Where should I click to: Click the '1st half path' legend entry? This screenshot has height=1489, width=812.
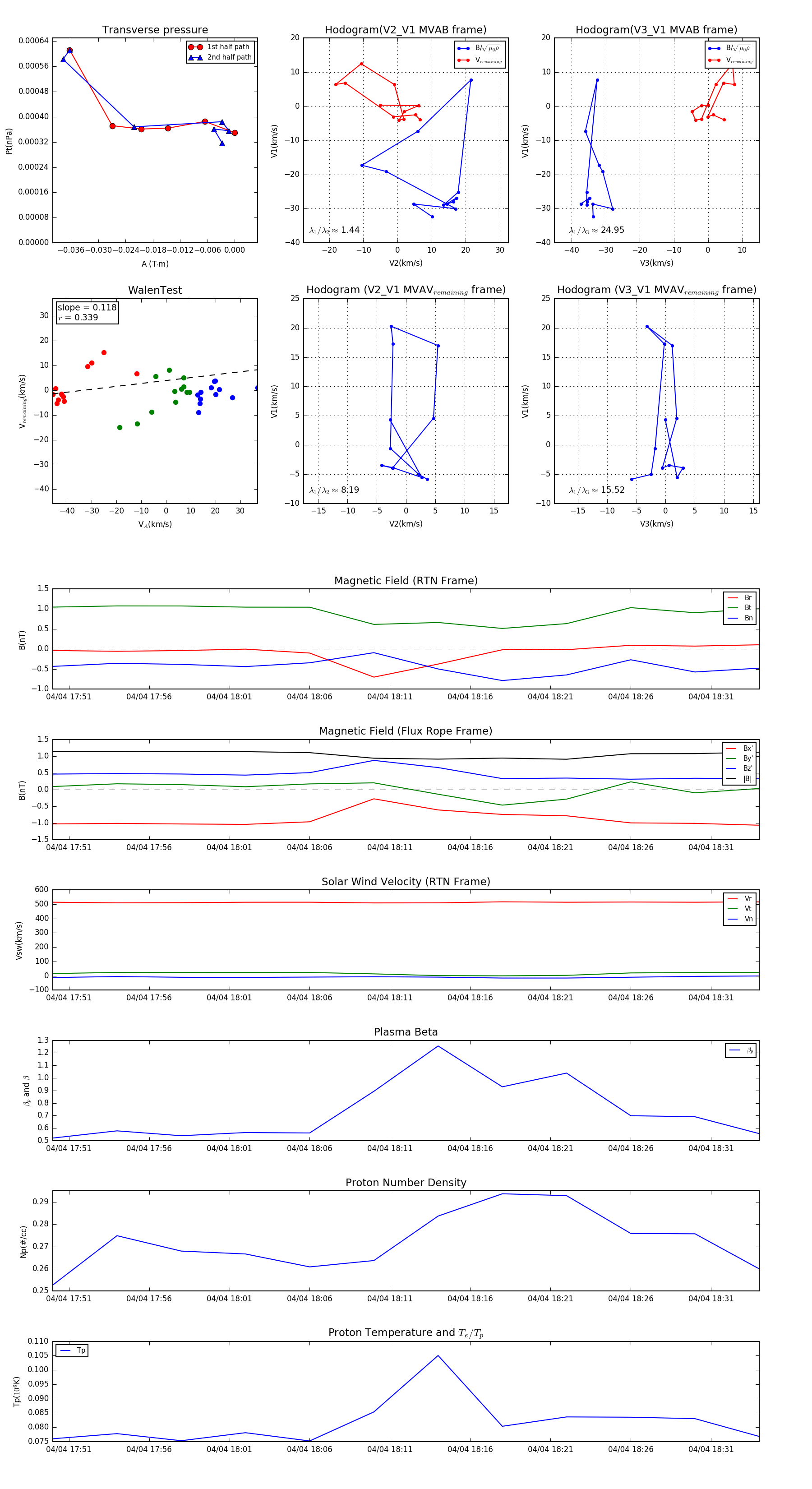(x=220, y=47)
